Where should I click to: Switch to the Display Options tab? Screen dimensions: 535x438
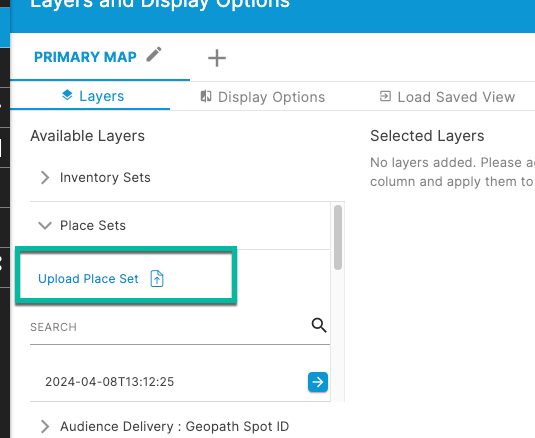[x=262, y=97]
